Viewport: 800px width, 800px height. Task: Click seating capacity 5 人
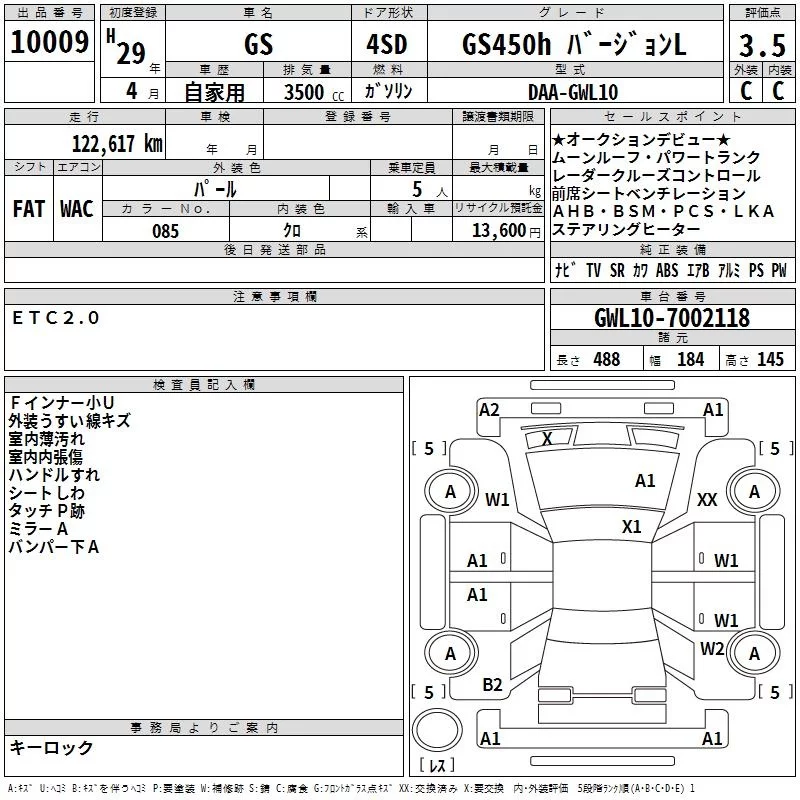429,190
